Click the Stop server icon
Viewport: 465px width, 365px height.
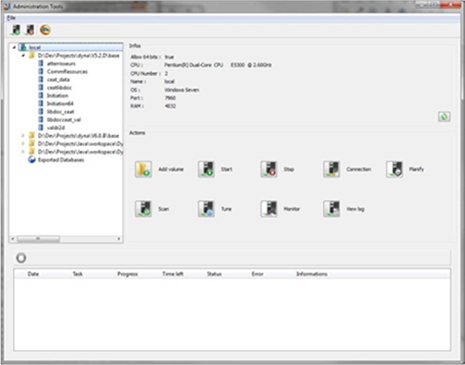click(269, 169)
